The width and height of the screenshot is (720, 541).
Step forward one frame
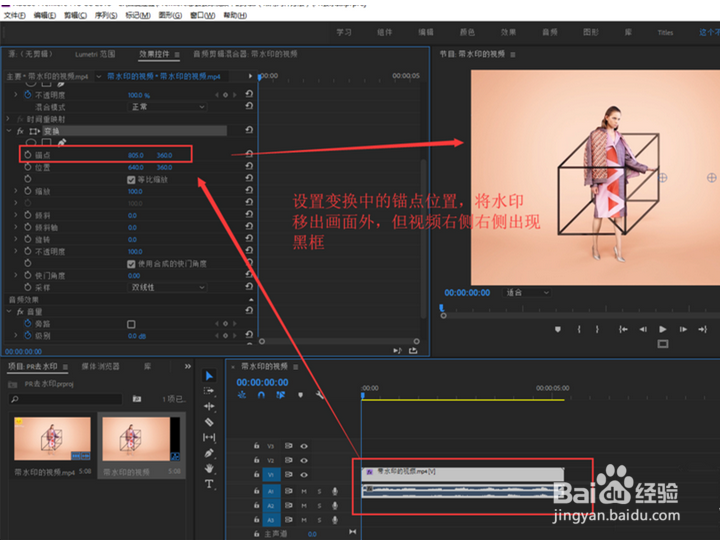pos(683,329)
